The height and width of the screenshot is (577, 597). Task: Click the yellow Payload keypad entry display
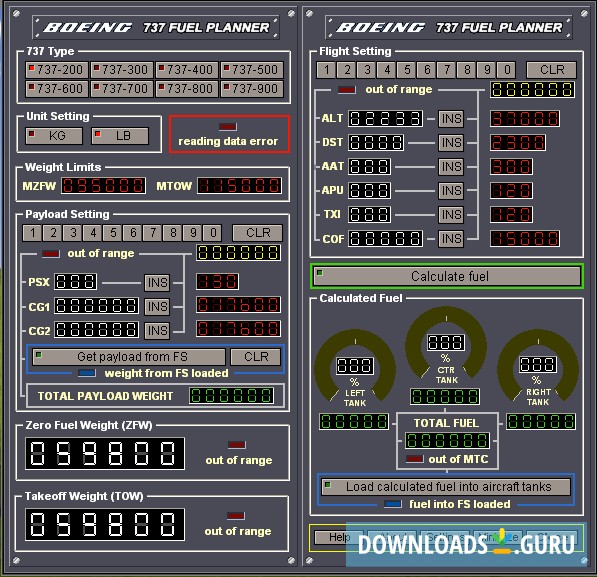click(239, 253)
